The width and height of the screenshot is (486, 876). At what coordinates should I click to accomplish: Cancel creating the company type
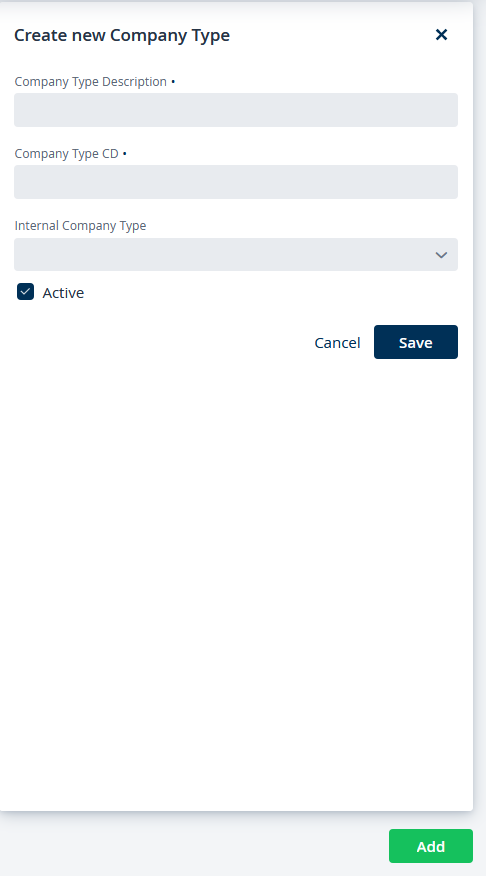(337, 342)
